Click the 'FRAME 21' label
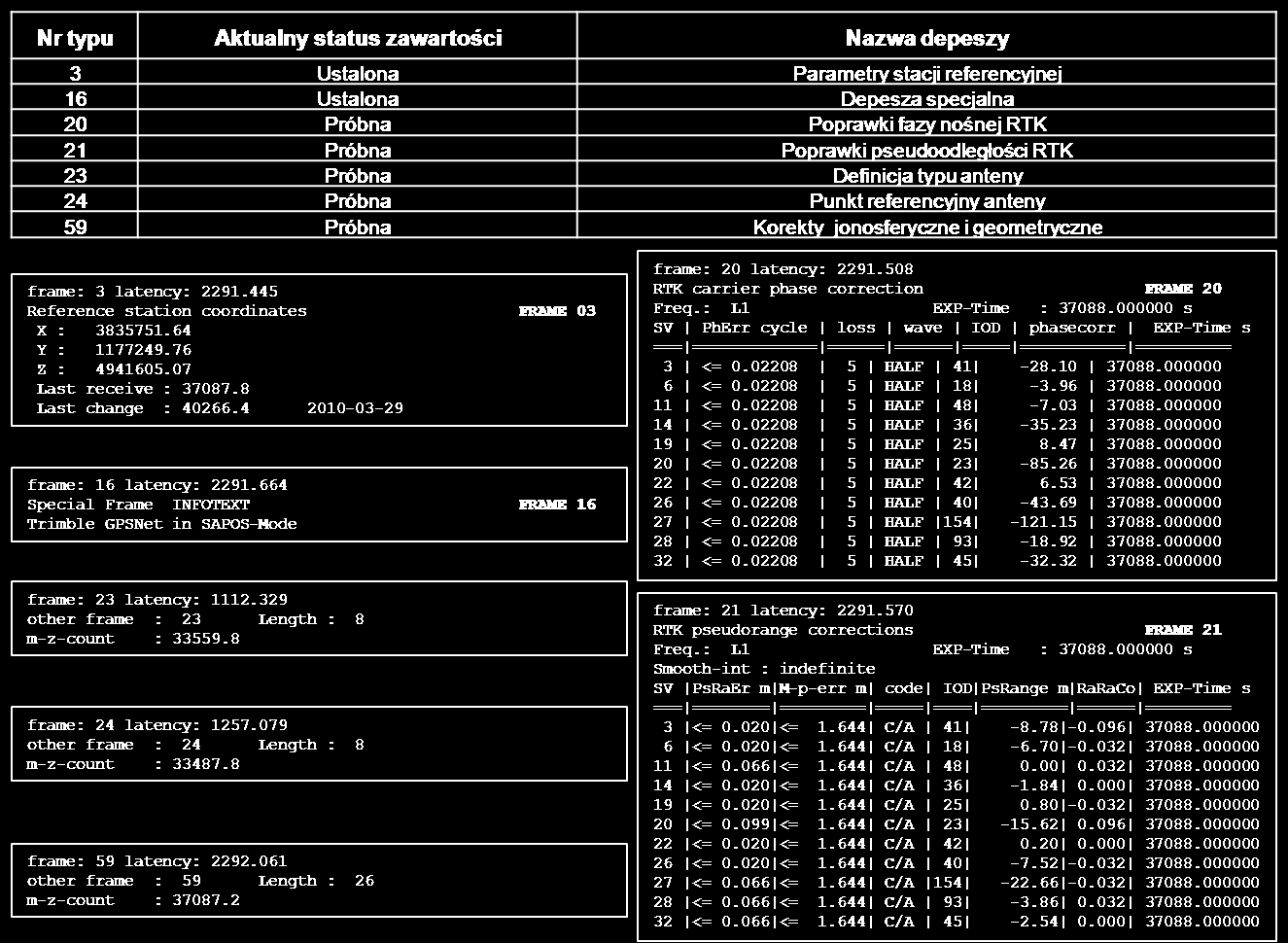This screenshot has height=943, width=1288. 1183,630
